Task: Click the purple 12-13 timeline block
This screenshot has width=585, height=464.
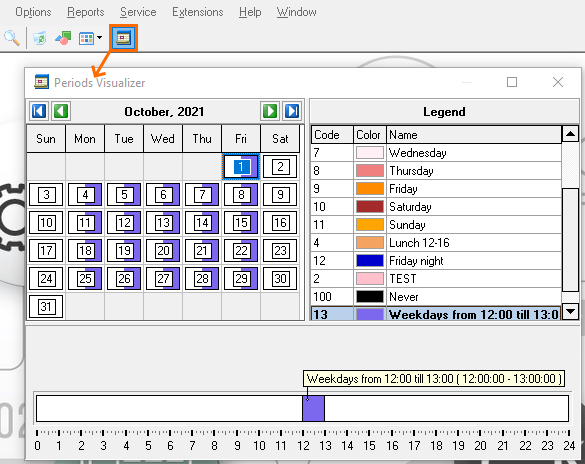Action: tap(313, 408)
